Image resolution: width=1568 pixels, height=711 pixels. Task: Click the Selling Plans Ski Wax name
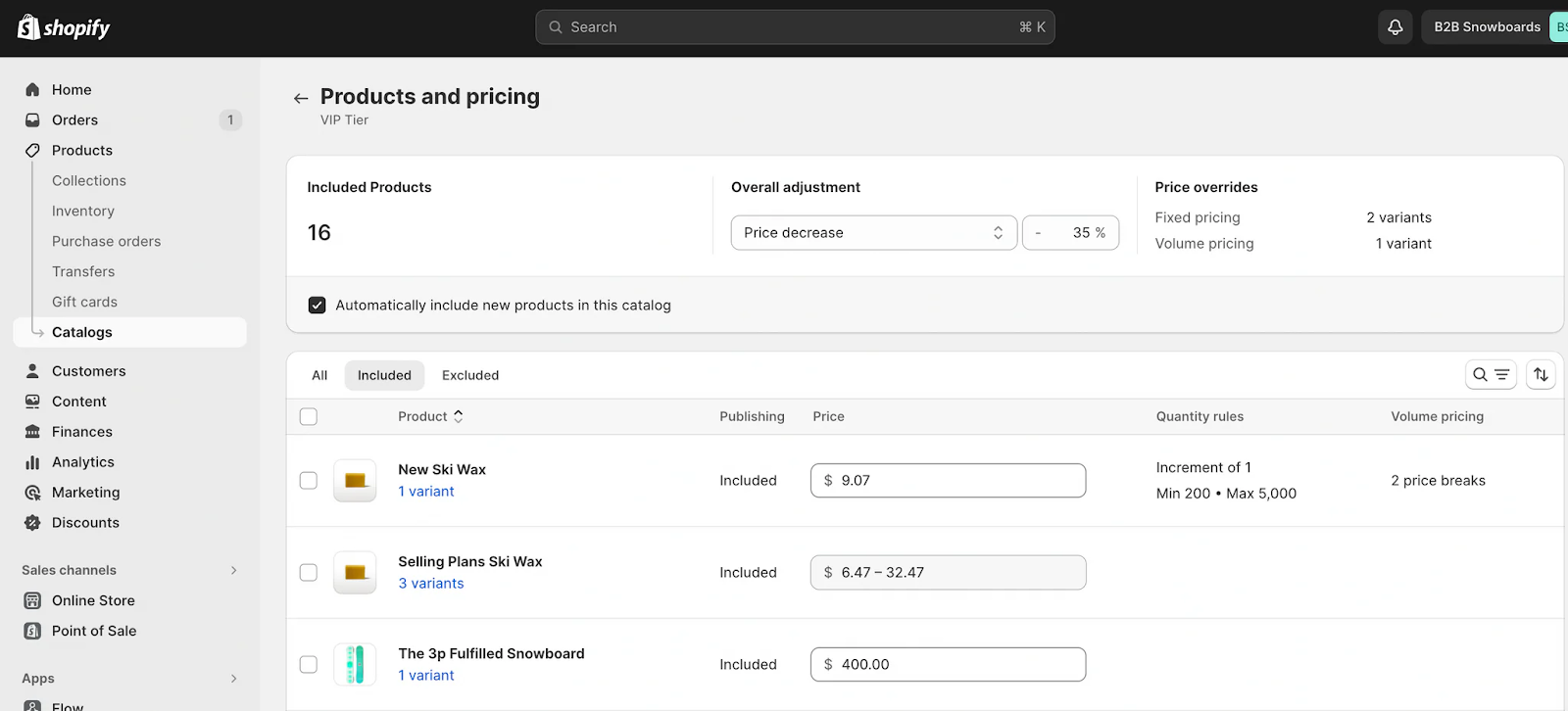(470, 562)
